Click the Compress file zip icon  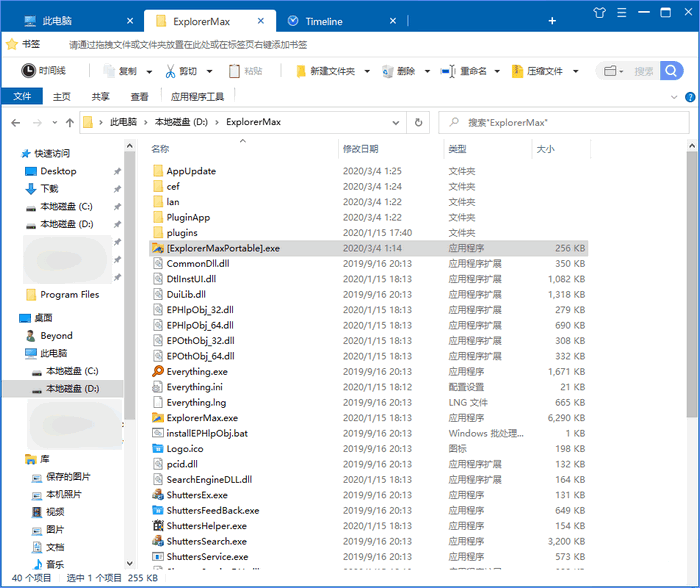pos(517,71)
